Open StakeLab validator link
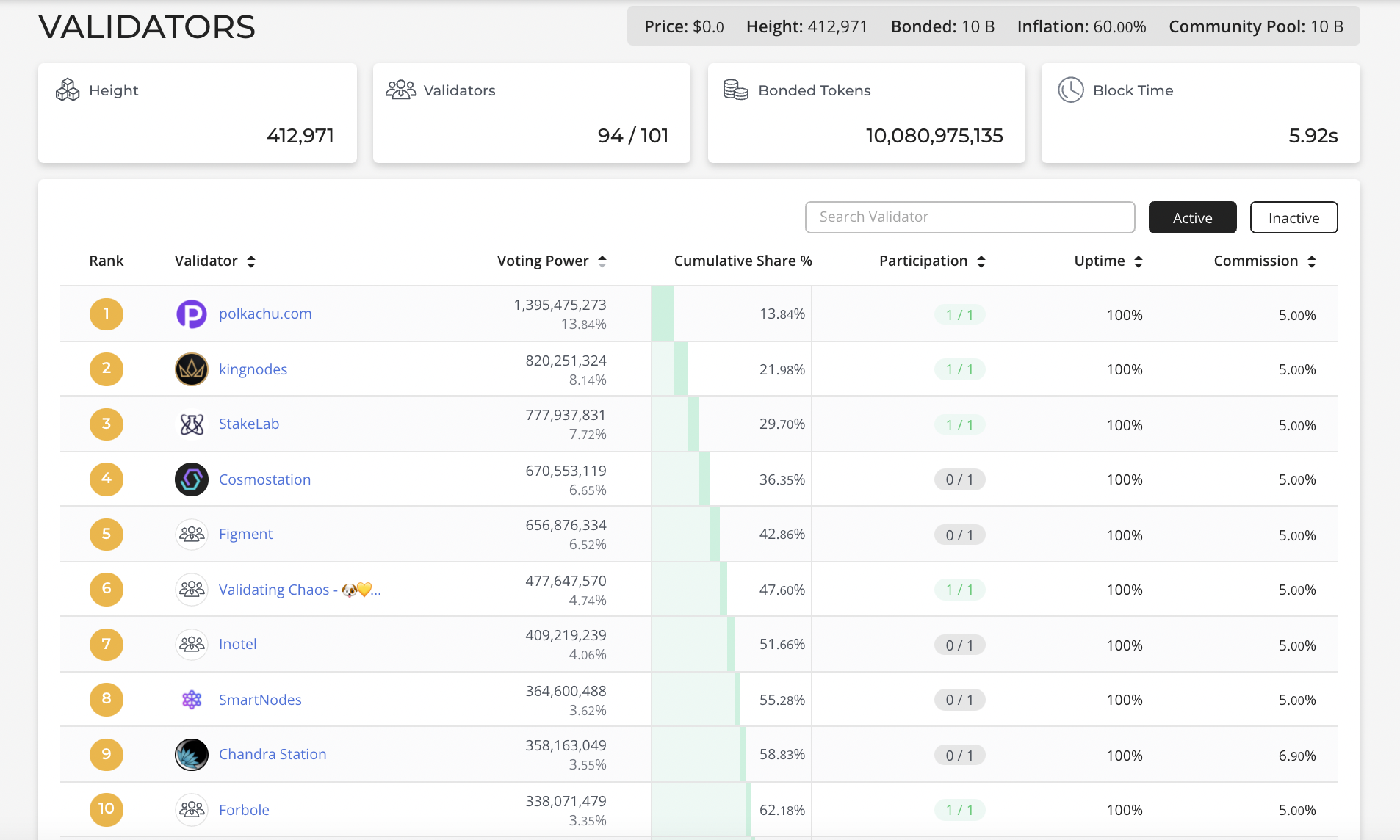Screen dimensions: 1400x840 pyautogui.click(x=249, y=424)
